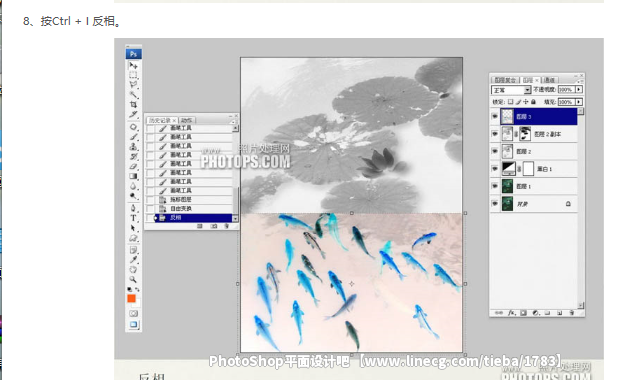Enable lock transparent pixels
Viewport: 617px width, 380px height.
[x=510, y=102]
